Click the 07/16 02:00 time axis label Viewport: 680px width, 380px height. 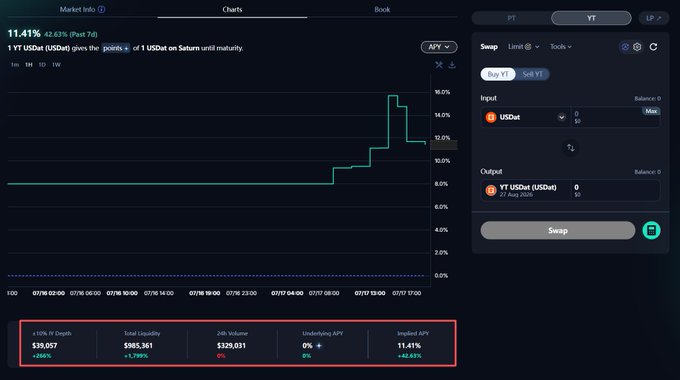pos(49,293)
